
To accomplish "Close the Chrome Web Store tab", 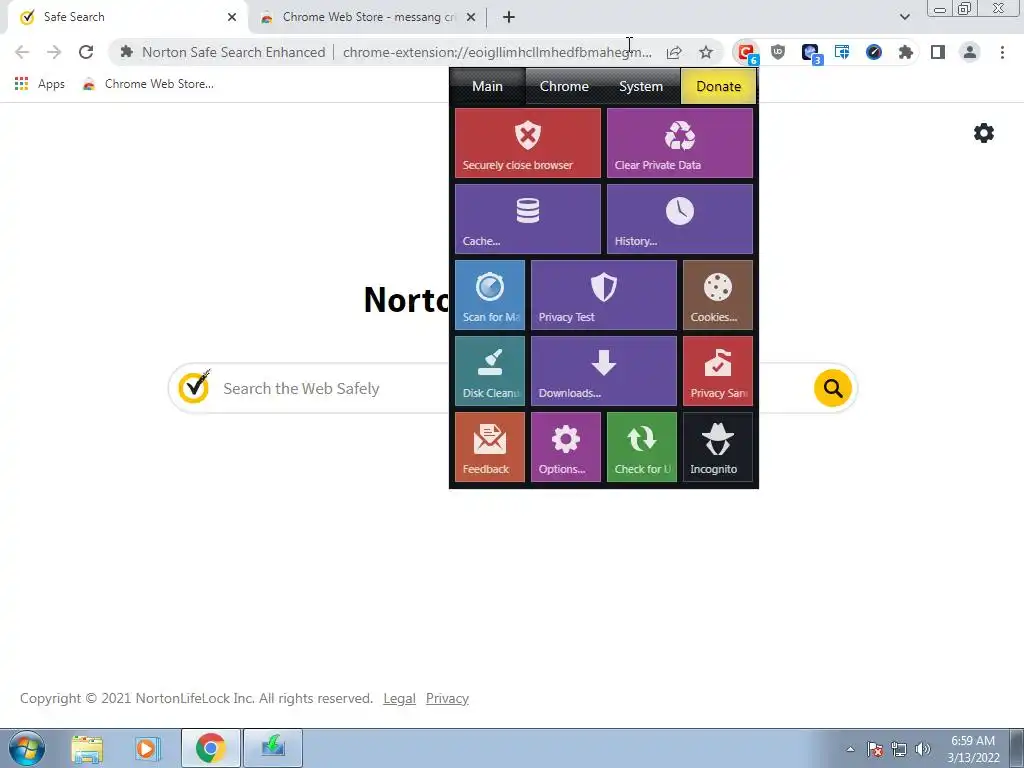I will (x=471, y=18).
